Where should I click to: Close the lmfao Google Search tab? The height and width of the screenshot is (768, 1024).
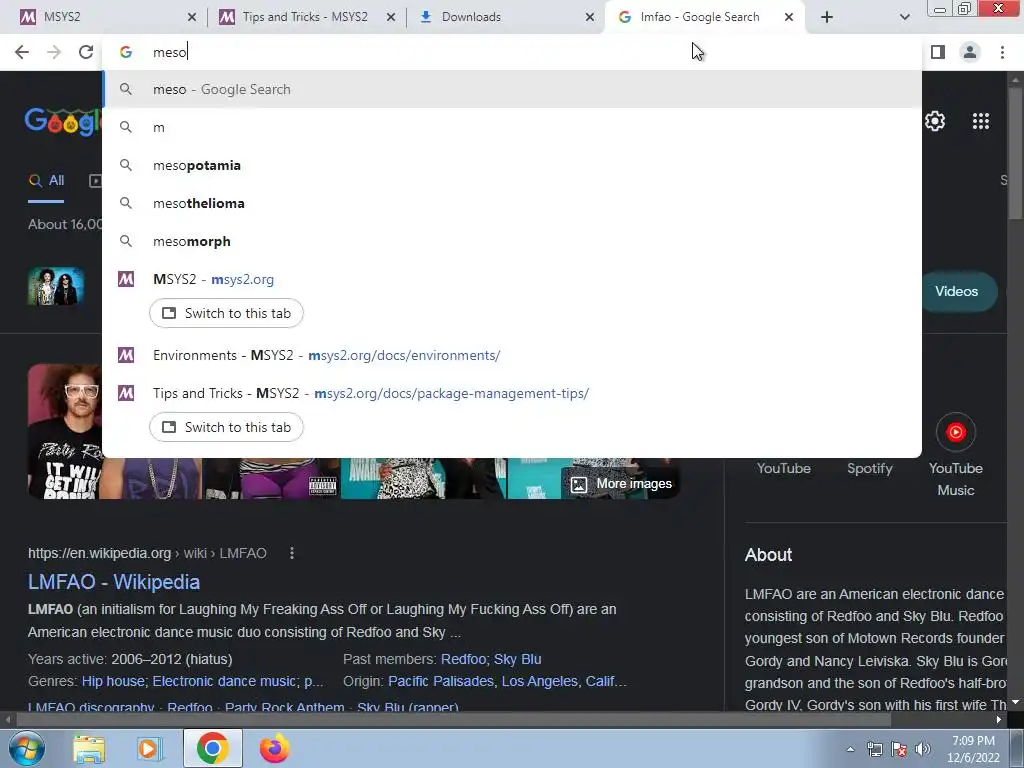click(x=789, y=17)
